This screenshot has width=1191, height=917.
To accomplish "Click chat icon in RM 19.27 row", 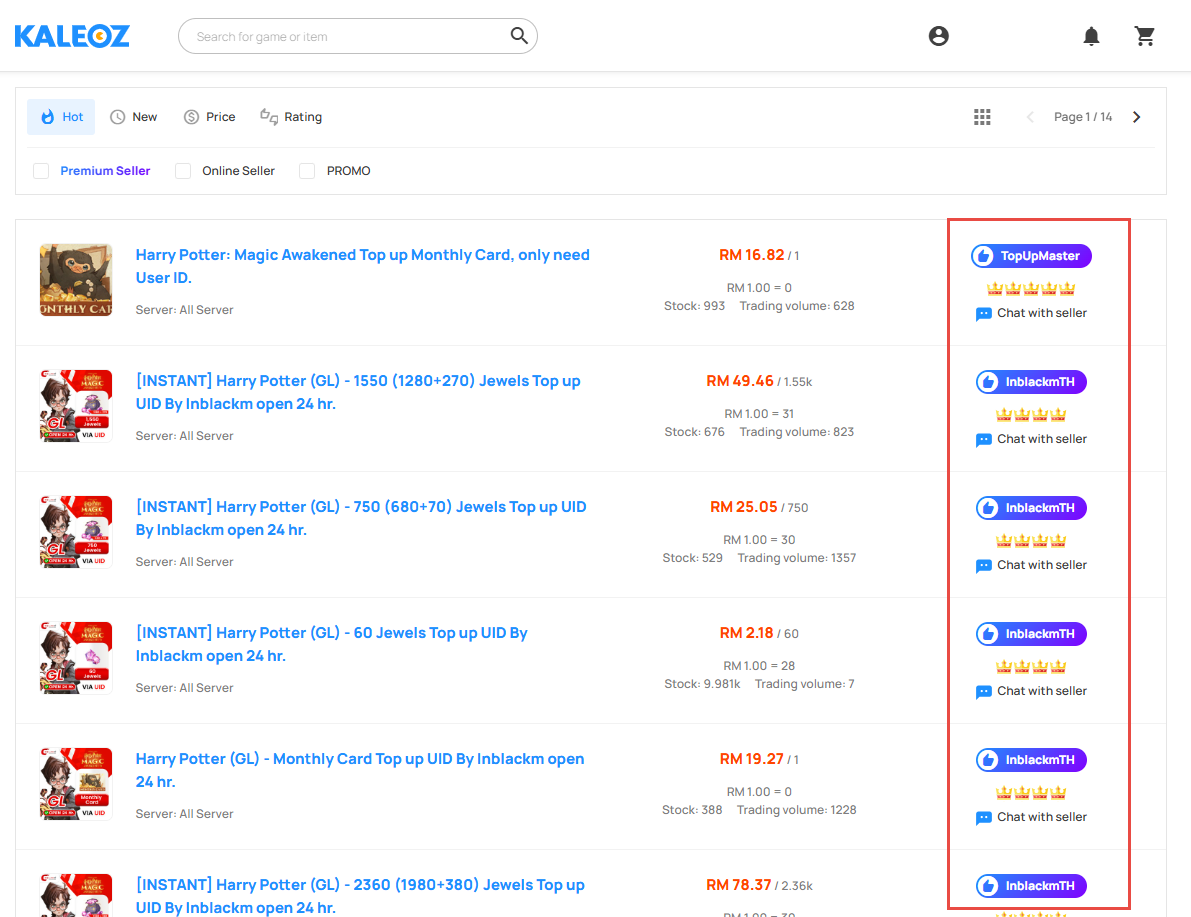I will [984, 818].
